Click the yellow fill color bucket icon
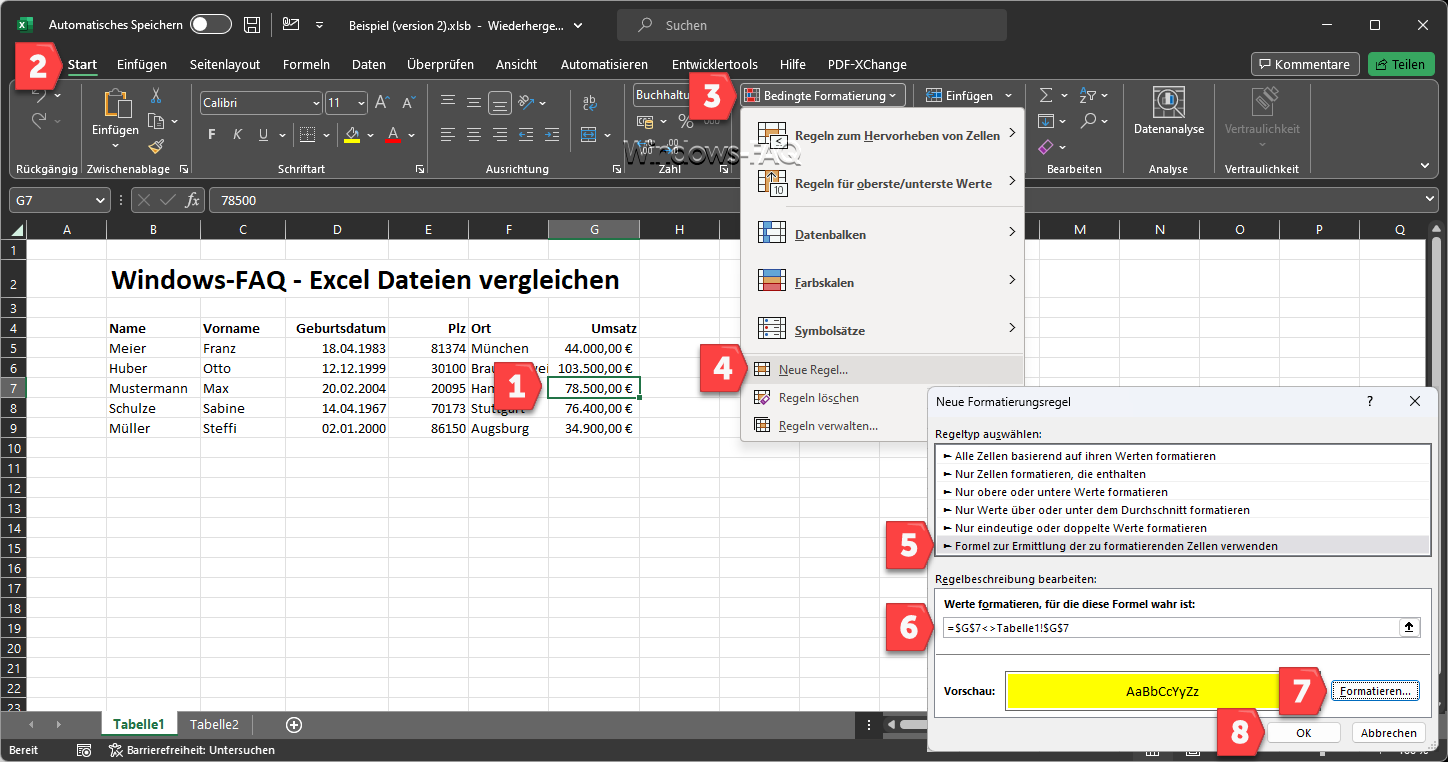The image size is (1448, 762). [x=351, y=135]
